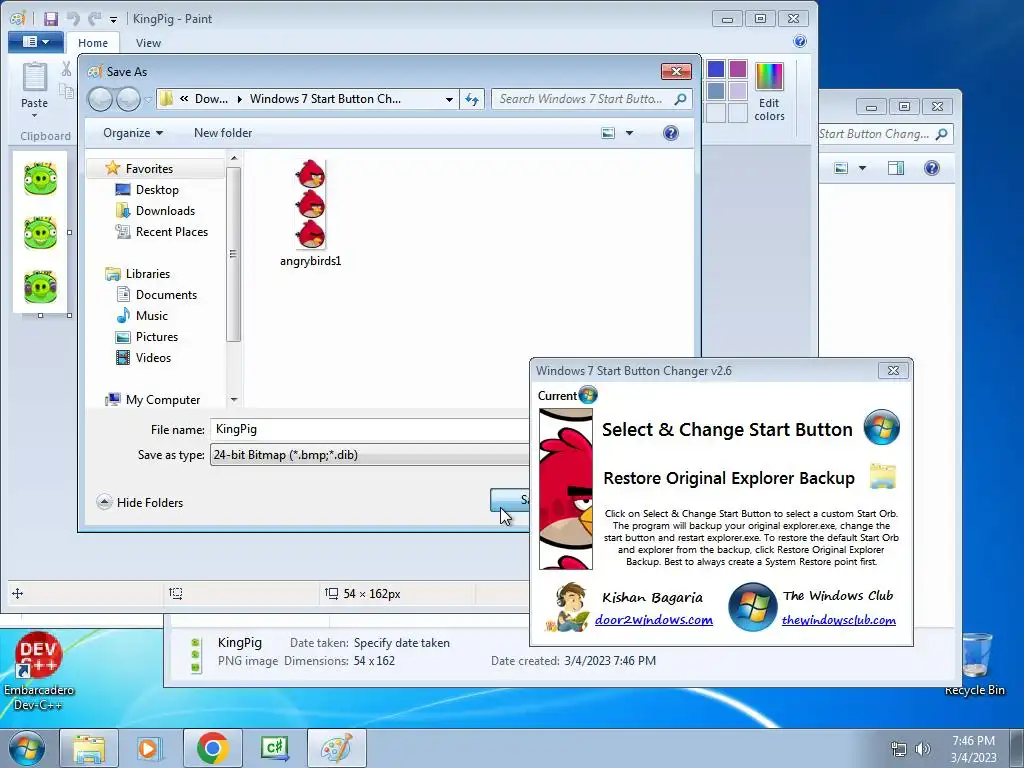Select Pictures library in navigation pane
Viewport: 1024px width, 768px height.
pyautogui.click(x=157, y=337)
